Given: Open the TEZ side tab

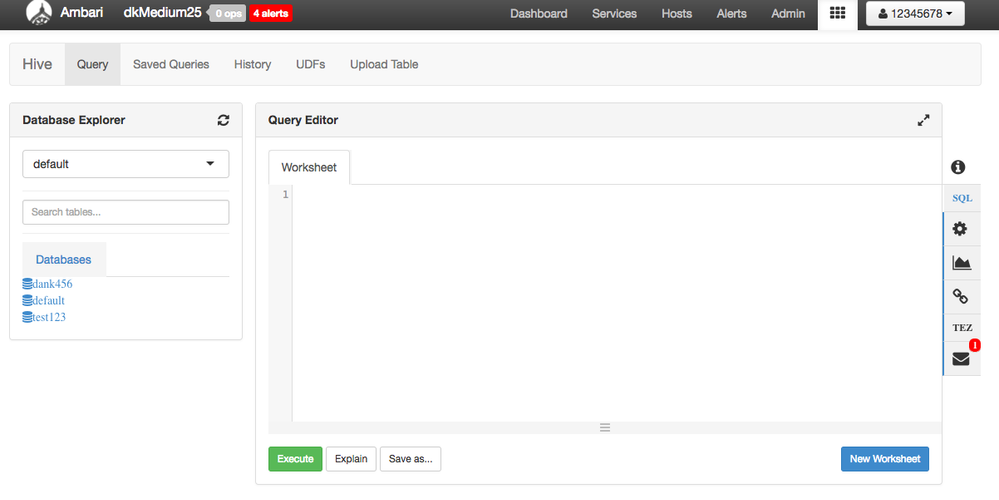Looking at the screenshot, I should 962,328.
